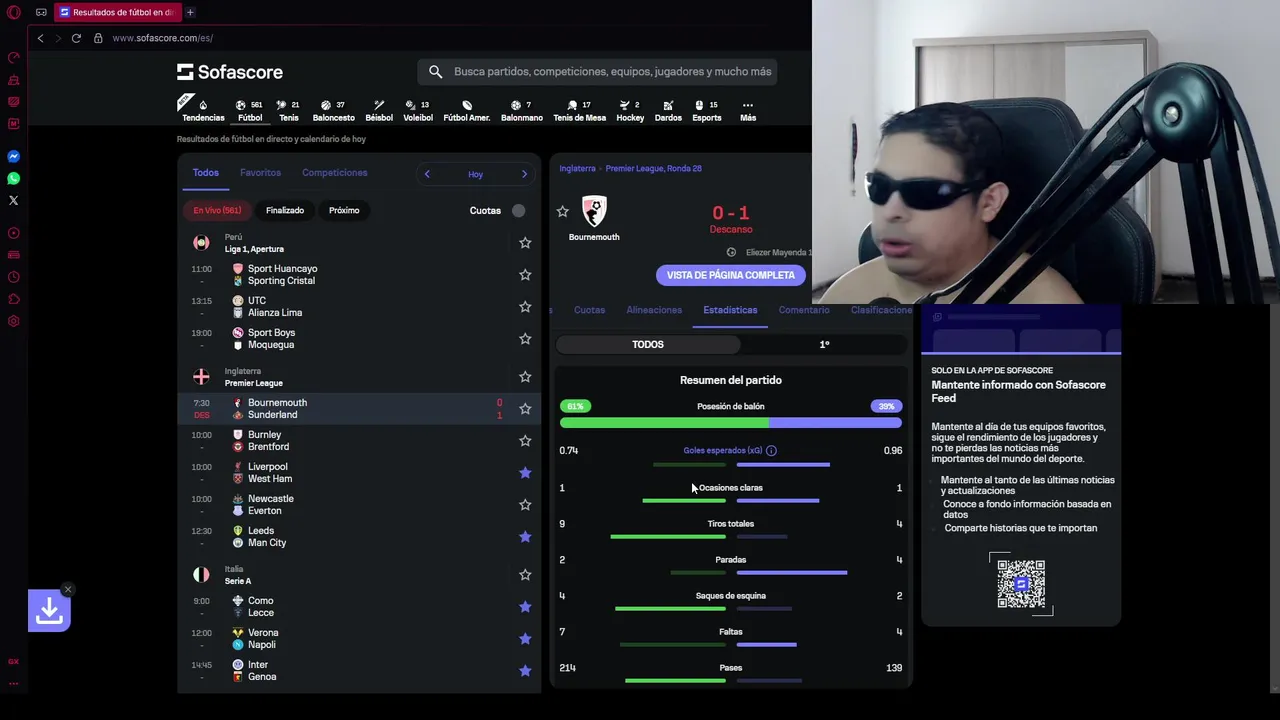This screenshot has width=1280, height=720.
Task: Open the extensions cube icon in sidebar
Action: [x=14, y=299]
